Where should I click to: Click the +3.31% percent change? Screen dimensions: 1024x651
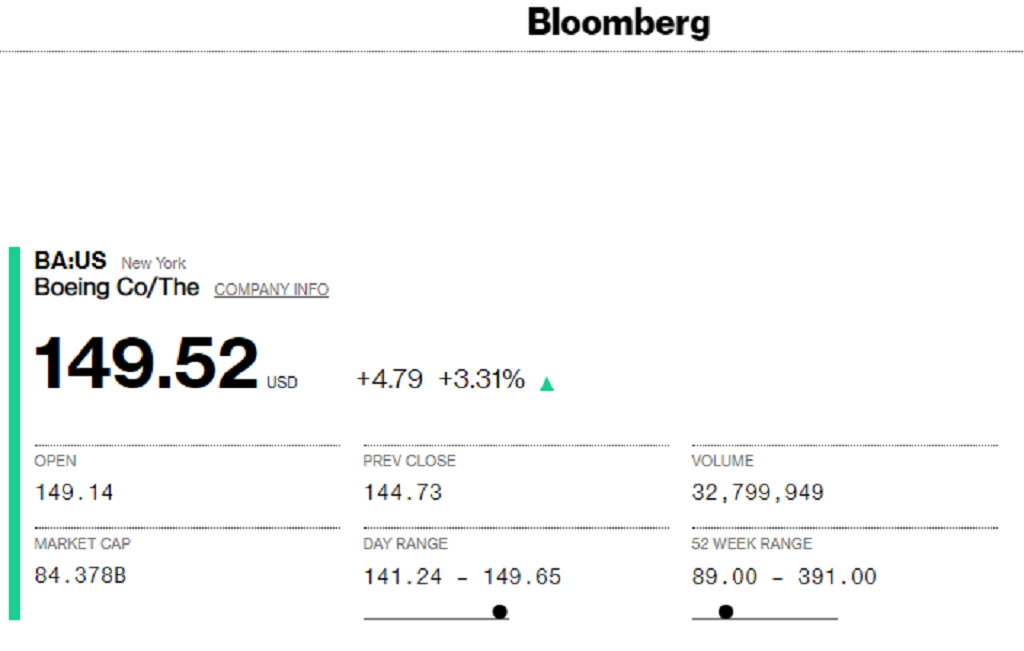coord(481,379)
